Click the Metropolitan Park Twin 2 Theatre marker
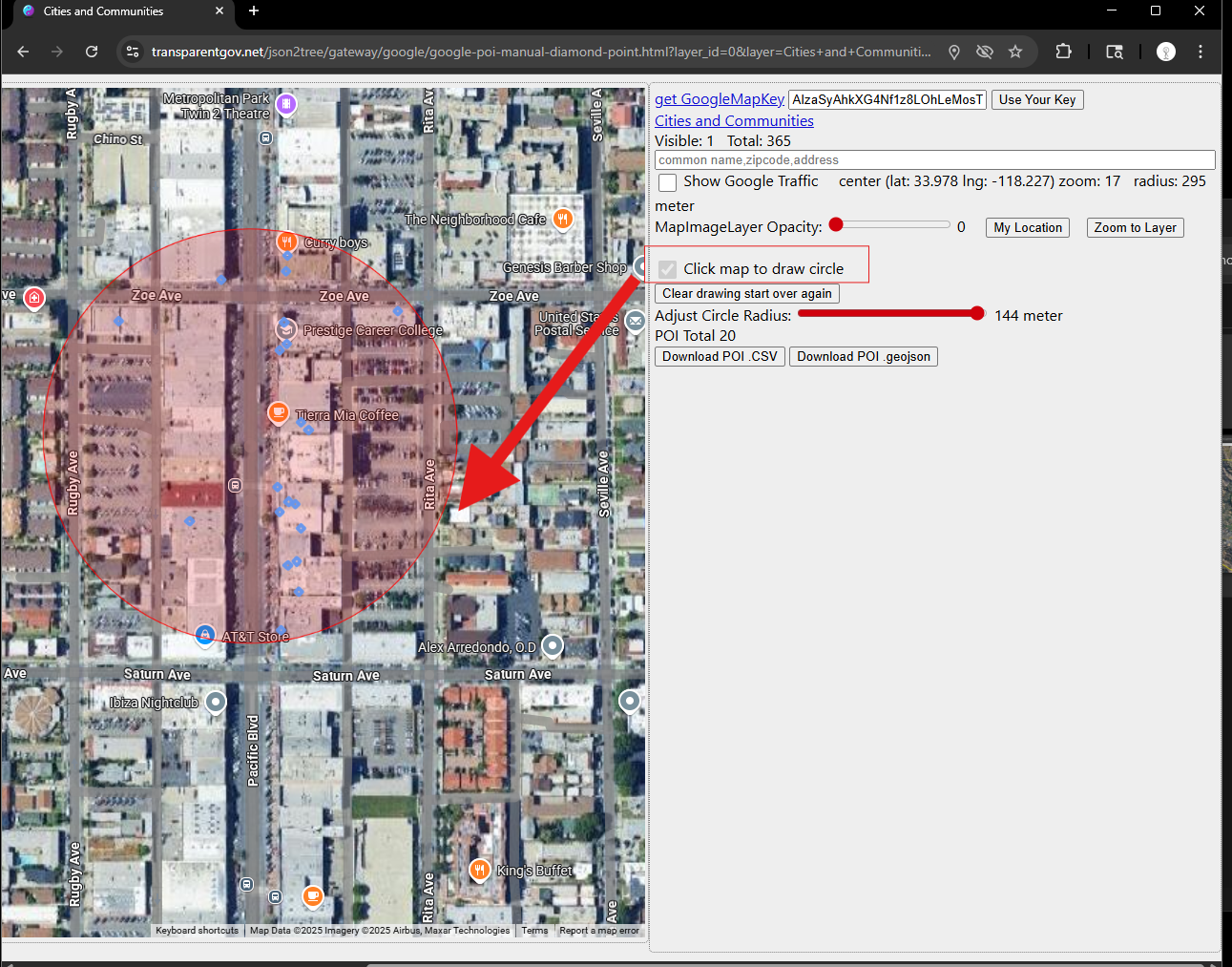This screenshot has width=1232, height=967. click(286, 103)
